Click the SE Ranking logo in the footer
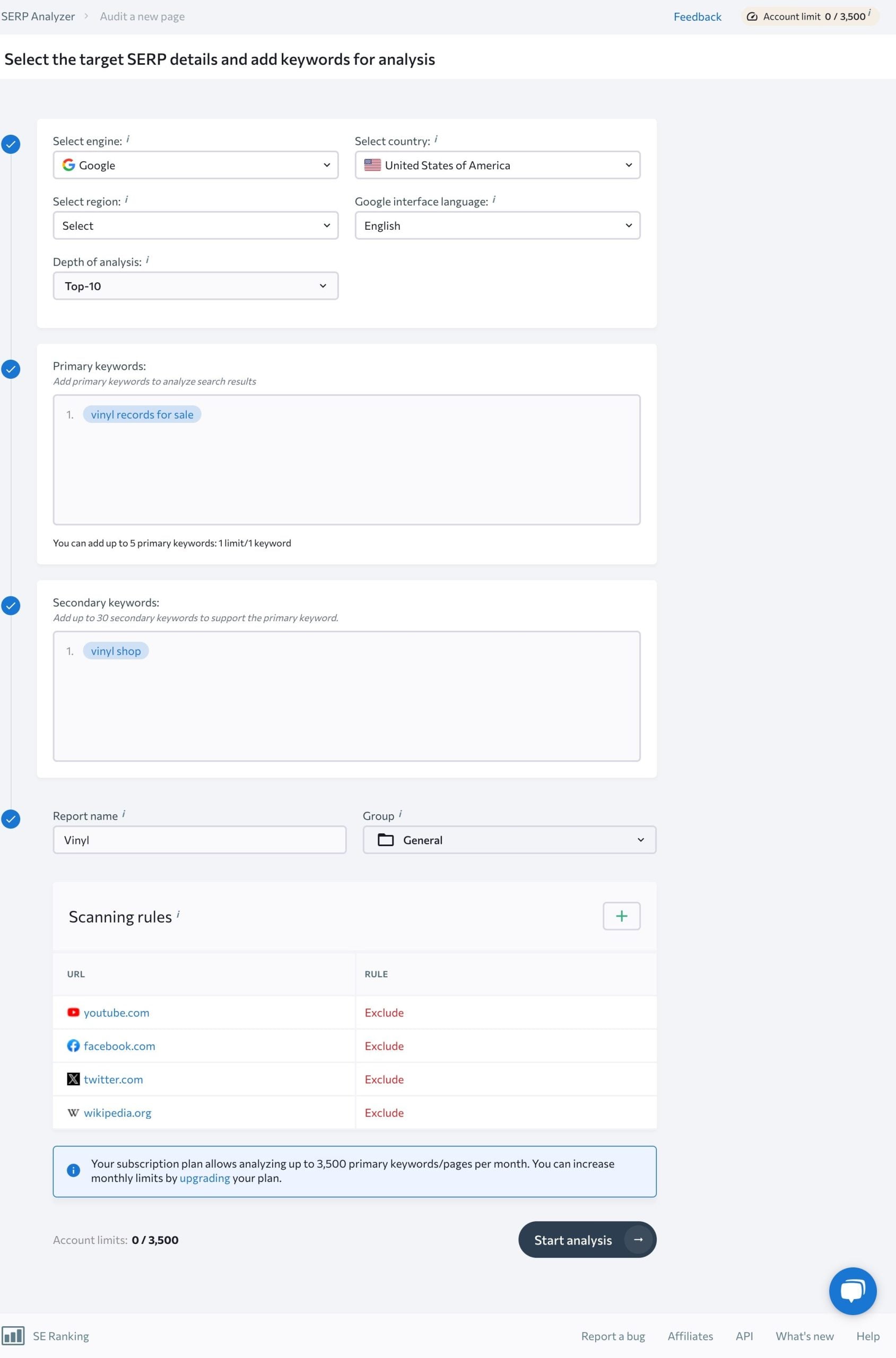Image resolution: width=896 pixels, height=1358 pixels. 14,1335
